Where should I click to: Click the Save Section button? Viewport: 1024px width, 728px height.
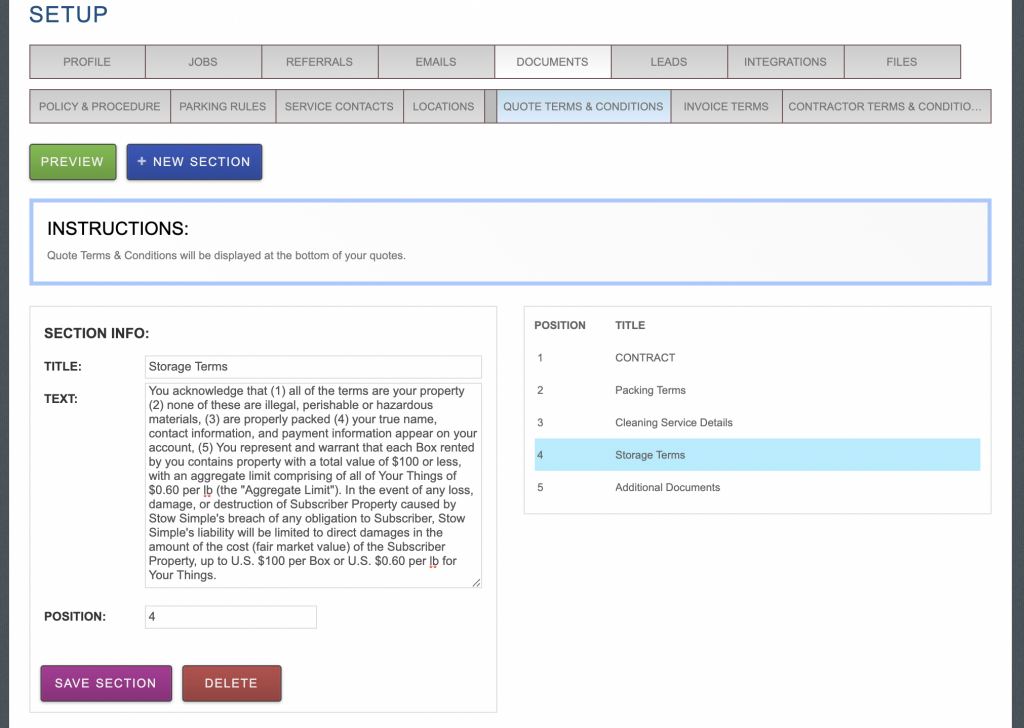pyautogui.click(x=106, y=683)
